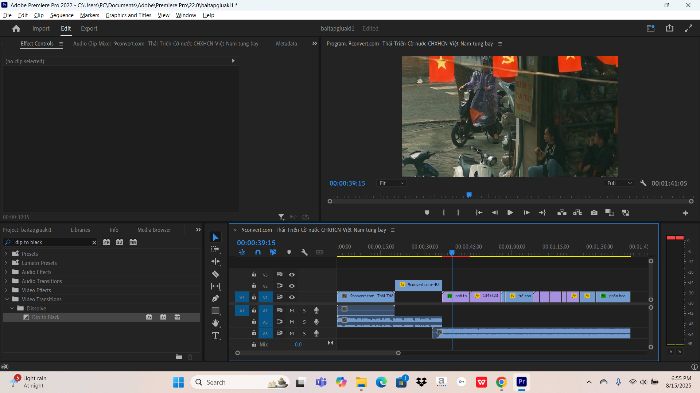Open the Fit zoom level dropdown
The height and width of the screenshot is (393, 700).
[x=392, y=183]
